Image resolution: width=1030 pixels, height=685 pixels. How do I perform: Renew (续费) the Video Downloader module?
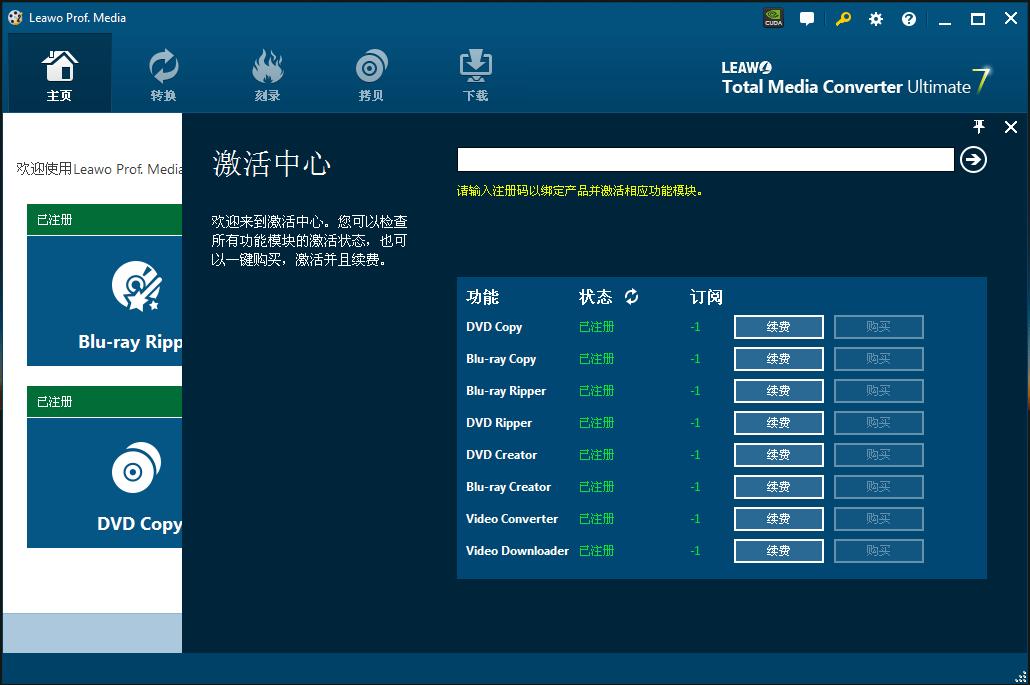coord(778,551)
